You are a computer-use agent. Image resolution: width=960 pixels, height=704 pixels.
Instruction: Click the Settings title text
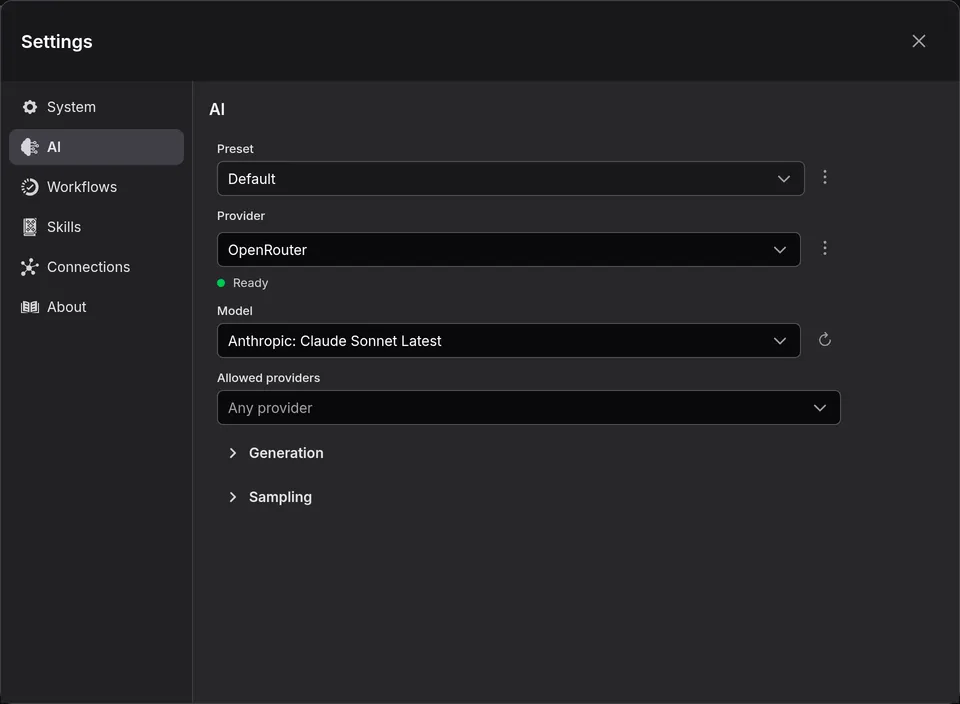(57, 42)
